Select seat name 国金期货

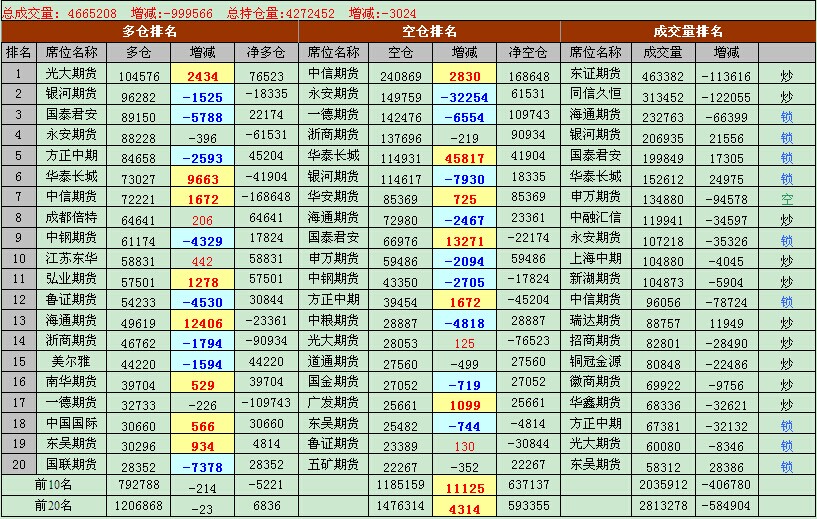[x=333, y=381]
